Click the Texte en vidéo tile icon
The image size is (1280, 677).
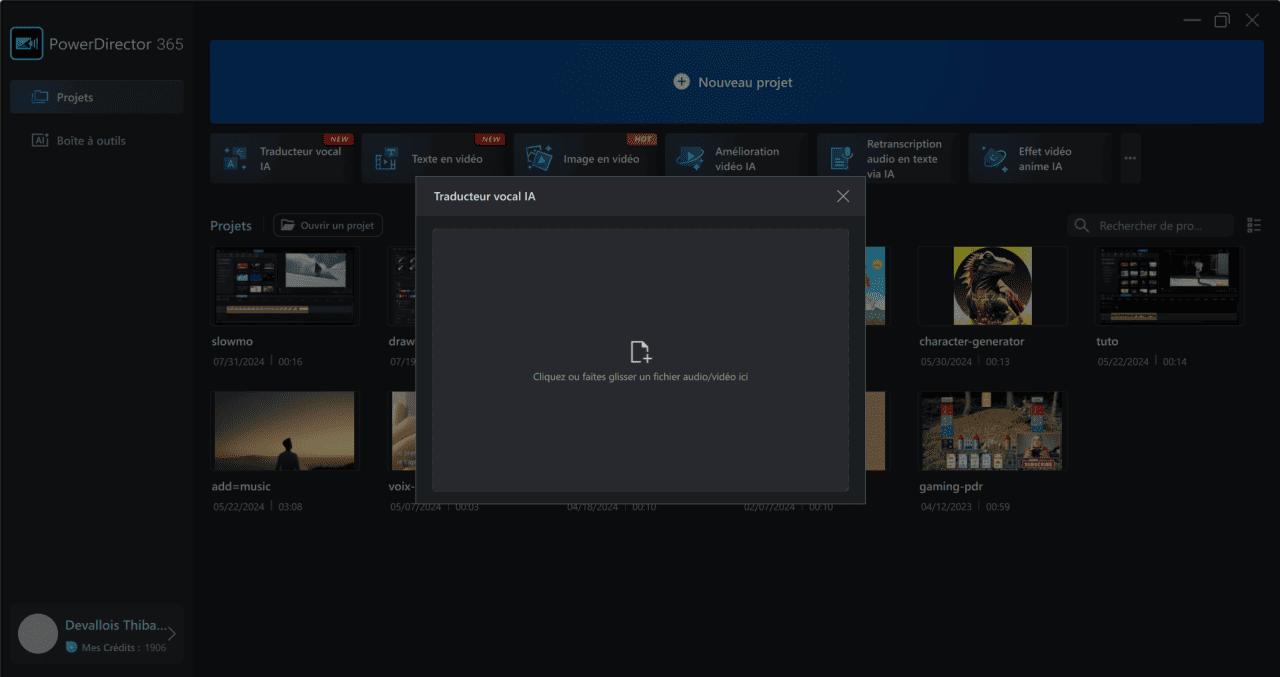pyautogui.click(x=386, y=159)
